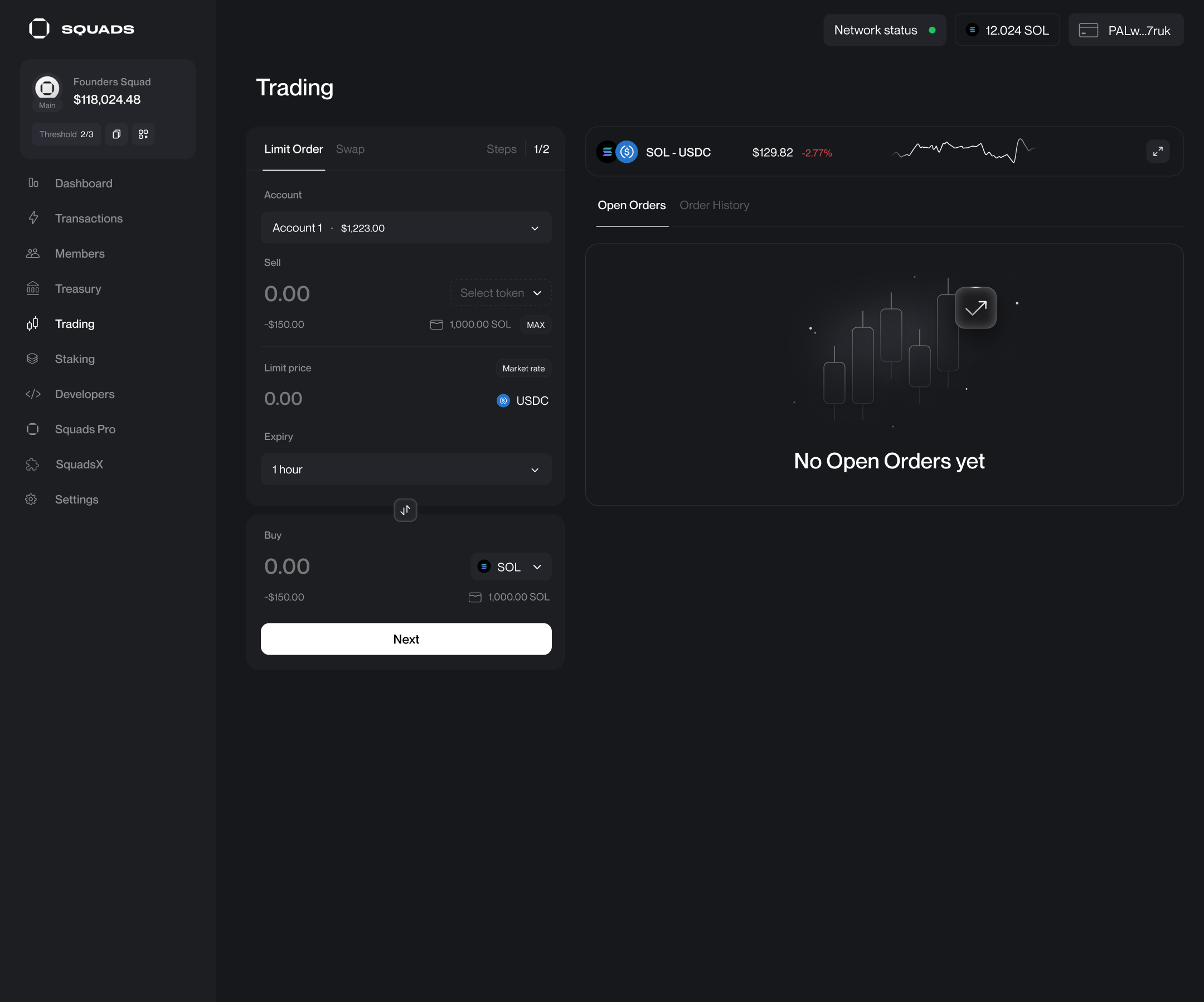
Task: Switch to Order History tab
Action: 714,205
